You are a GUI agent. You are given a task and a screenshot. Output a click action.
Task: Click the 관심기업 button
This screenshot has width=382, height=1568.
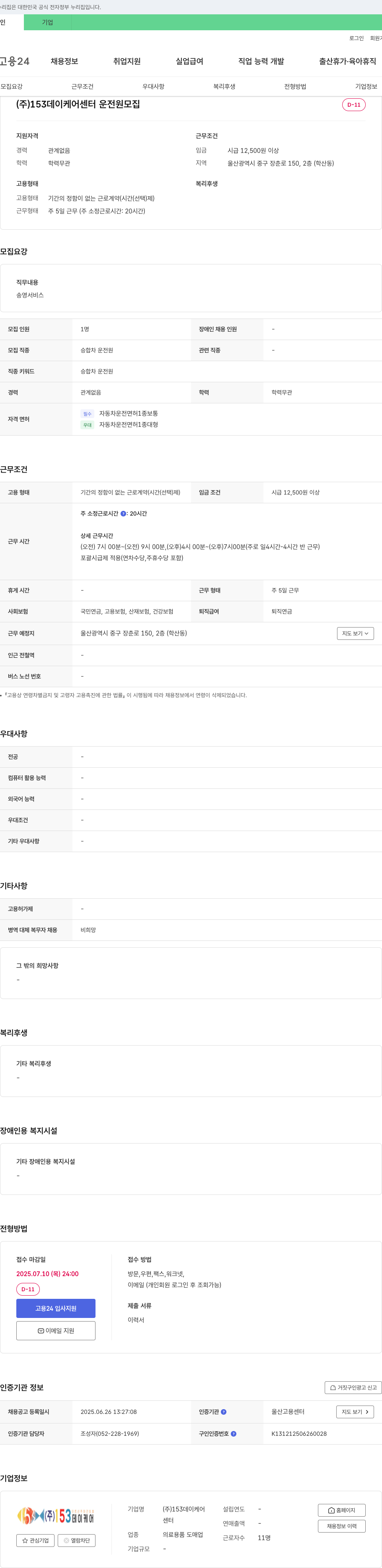35,1541
